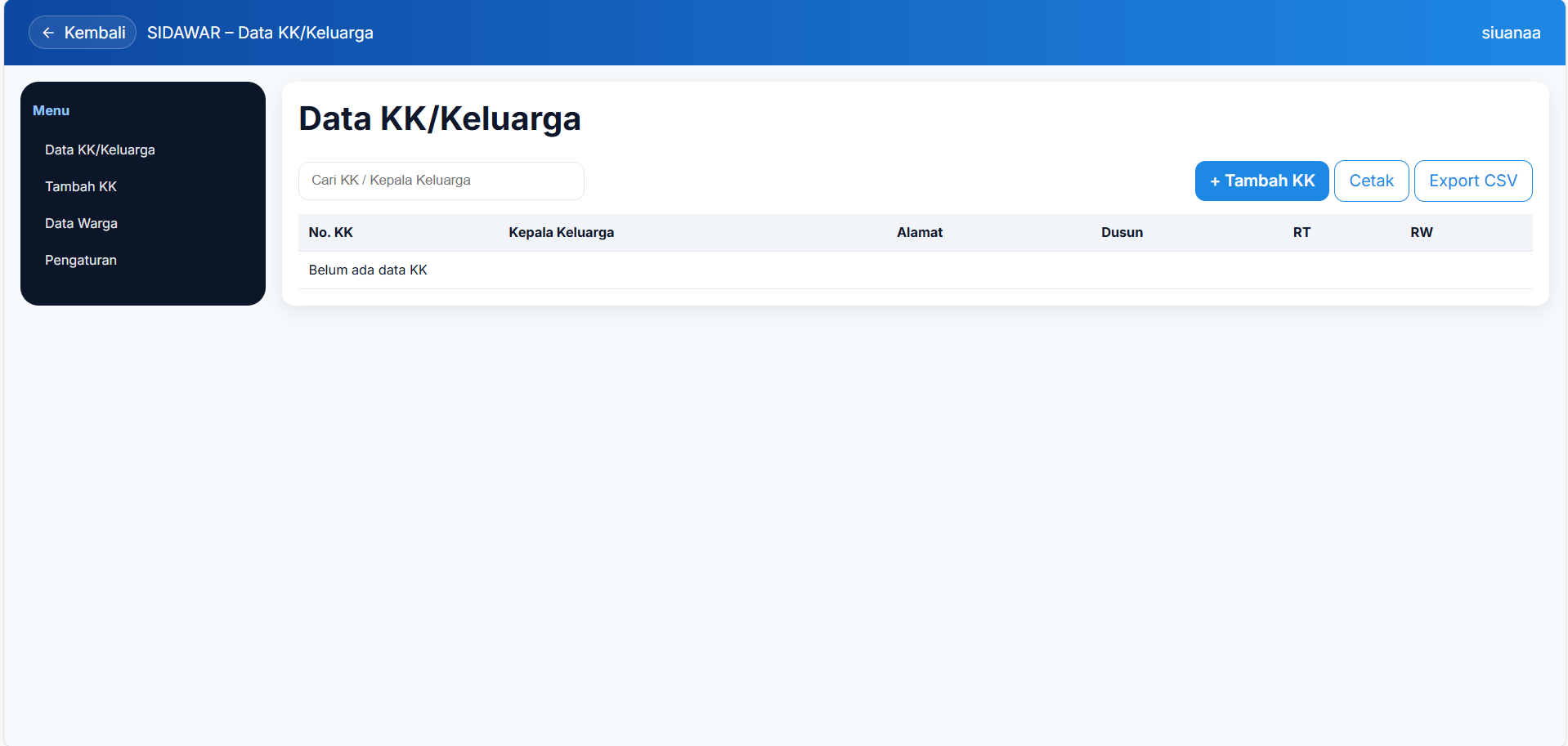Screen dimensions: 1568x746
Task: Click the Belum ada data KK empty row
Action: pos(368,270)
